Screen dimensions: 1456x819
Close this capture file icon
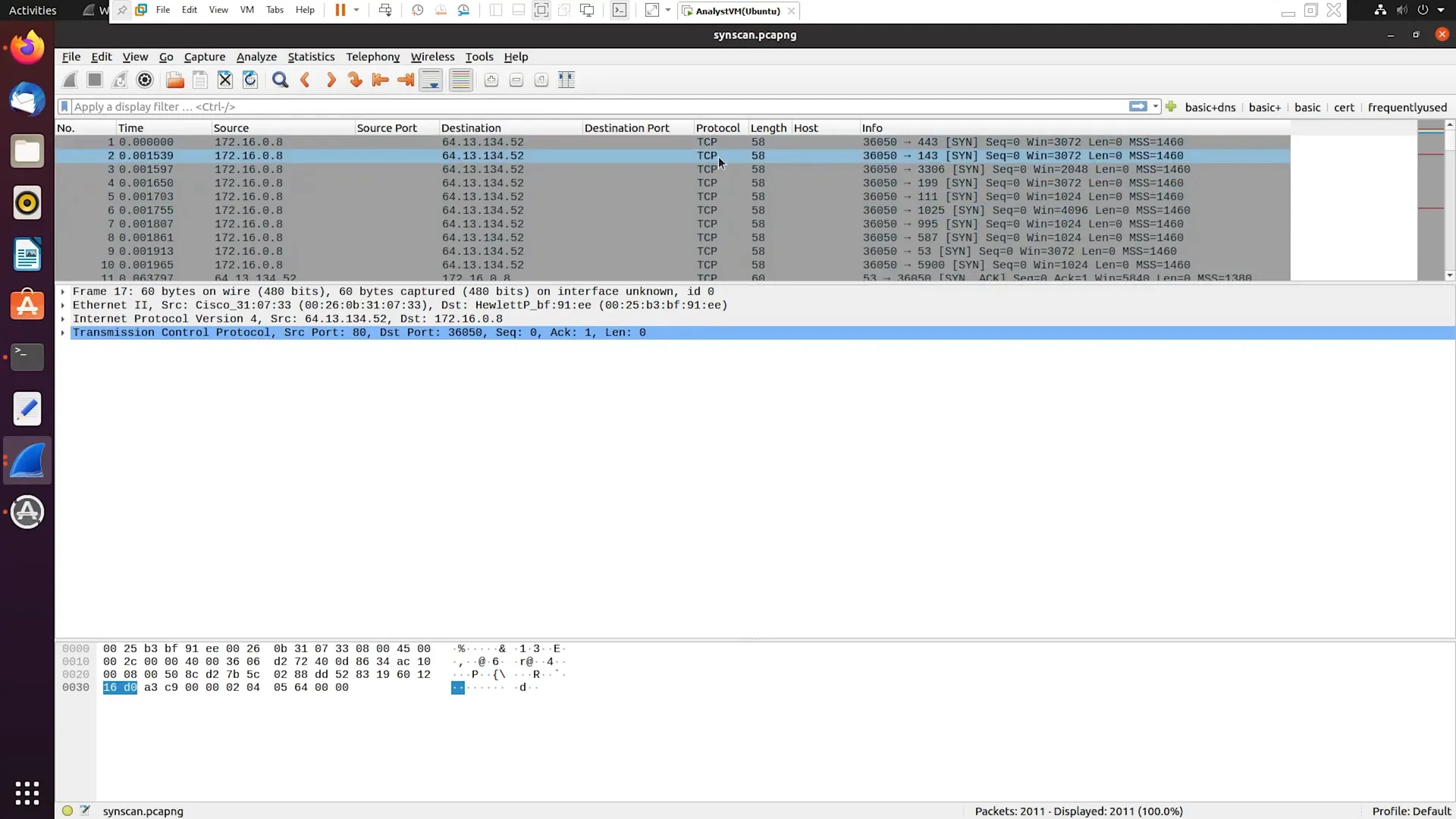pos(225,80)
